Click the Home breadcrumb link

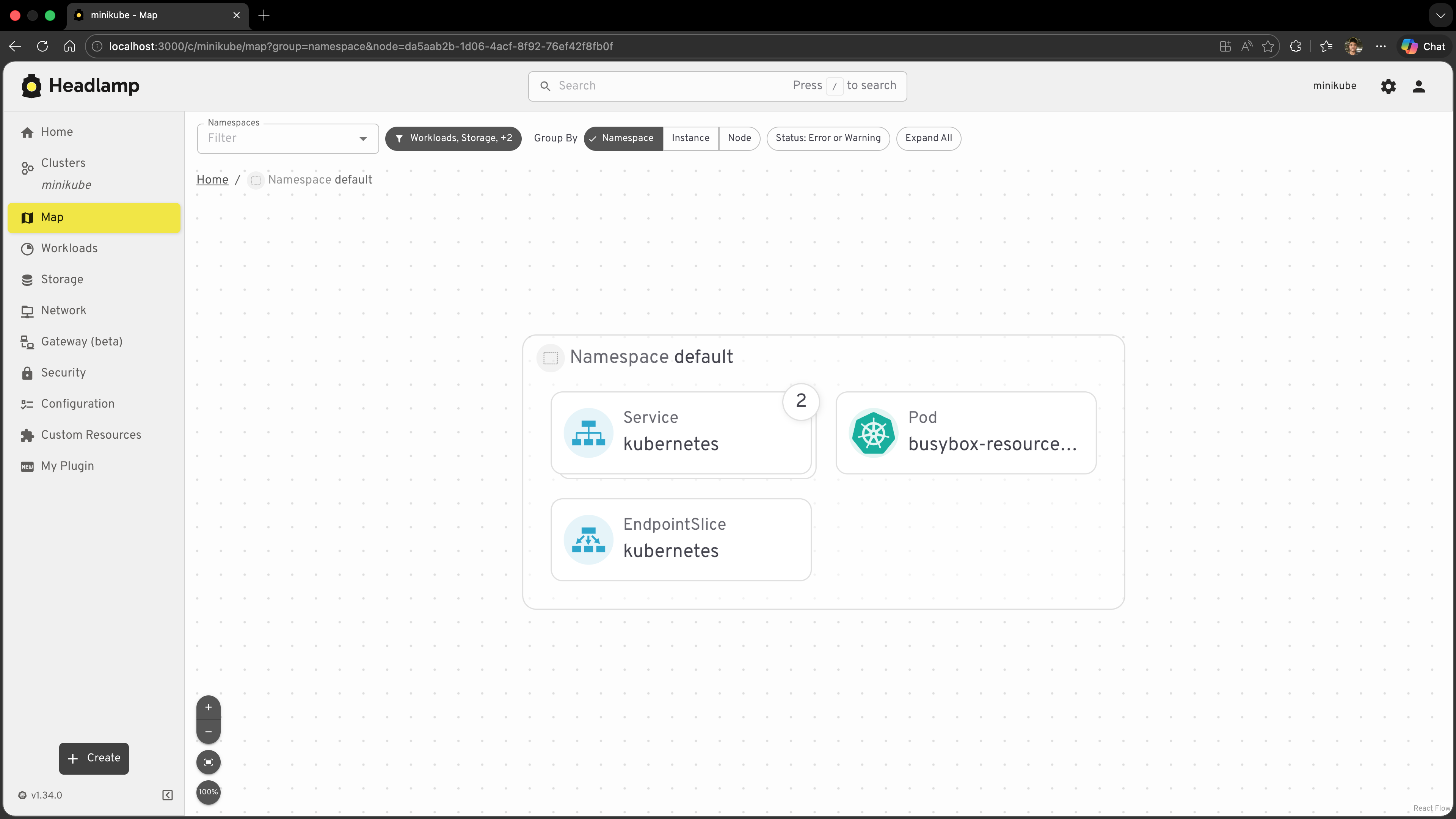(x=212, y=180)
